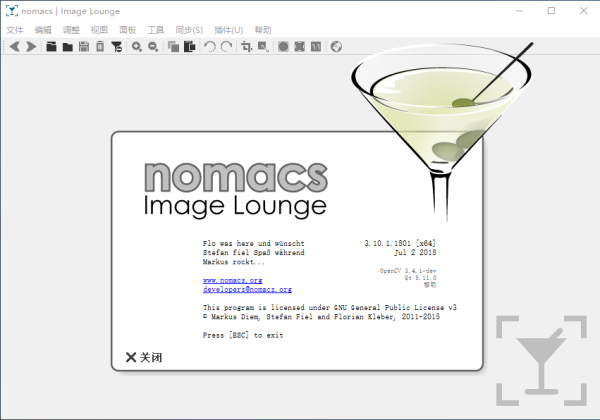The image size is (600, 420).
Task: Maximize the nomacs window
Action: [551, 11]
